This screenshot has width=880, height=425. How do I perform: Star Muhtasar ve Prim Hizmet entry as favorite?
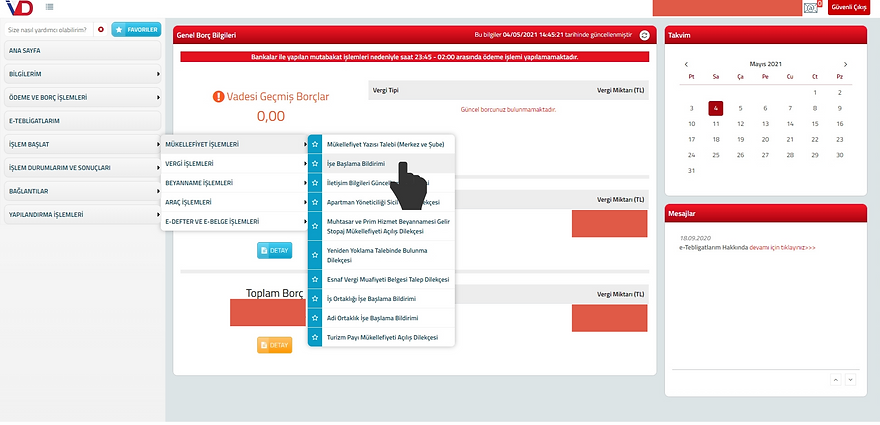315,226
